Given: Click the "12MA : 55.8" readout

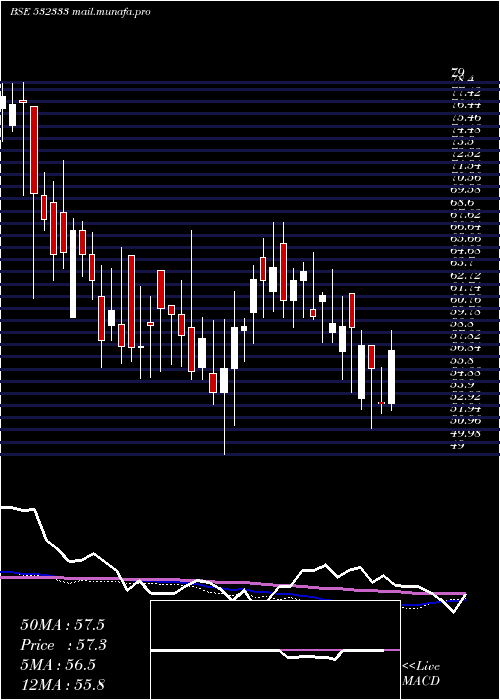Looking at the screenshot, I should [63, 685].
